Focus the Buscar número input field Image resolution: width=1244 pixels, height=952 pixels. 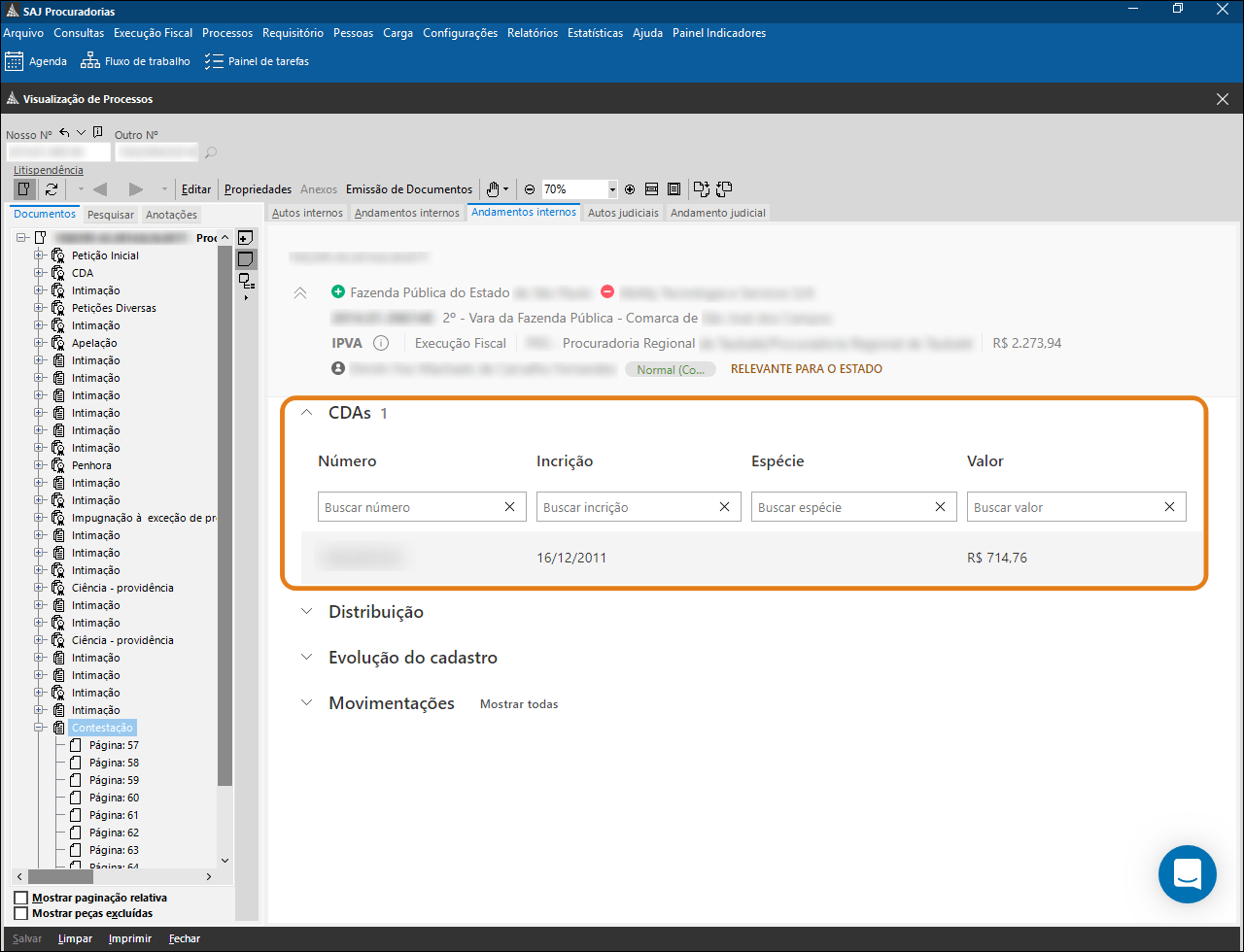[422, 507]
